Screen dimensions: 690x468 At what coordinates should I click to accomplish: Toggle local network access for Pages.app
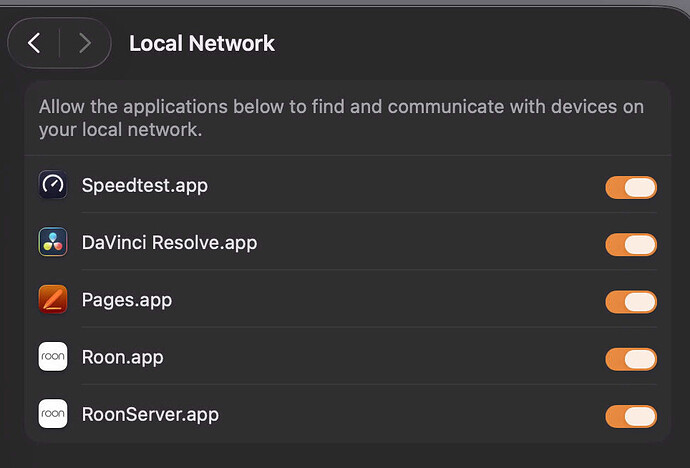pyautogui.click(x=631, y=302)
